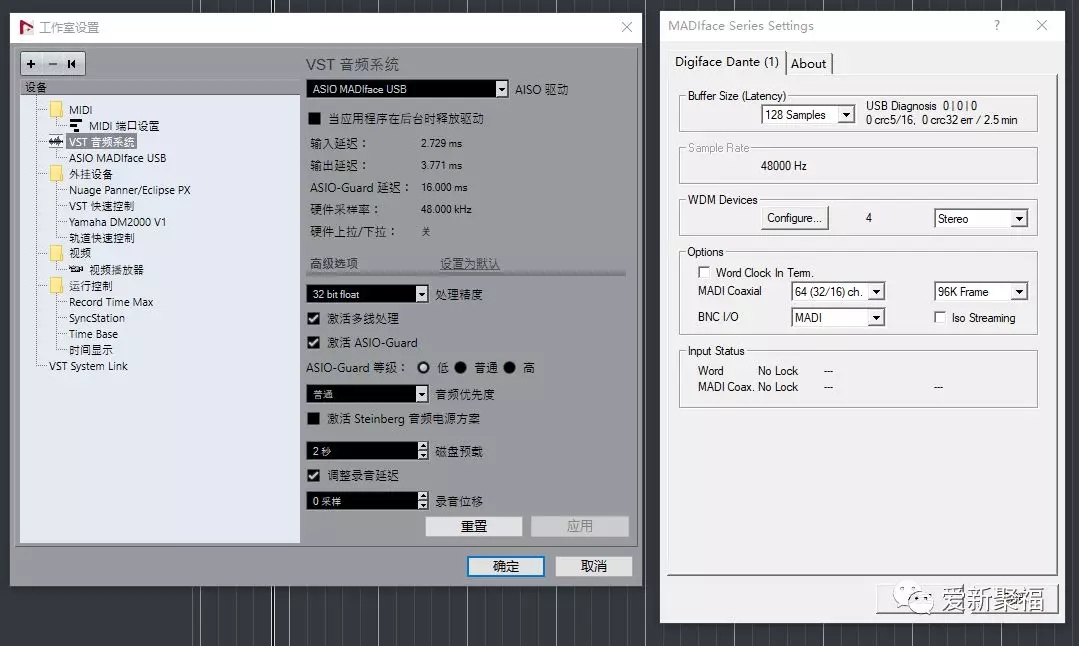Toggle the 激活 ASIO-Guard checkbox
Screen dimensions: 1079x646
[314, 342]
